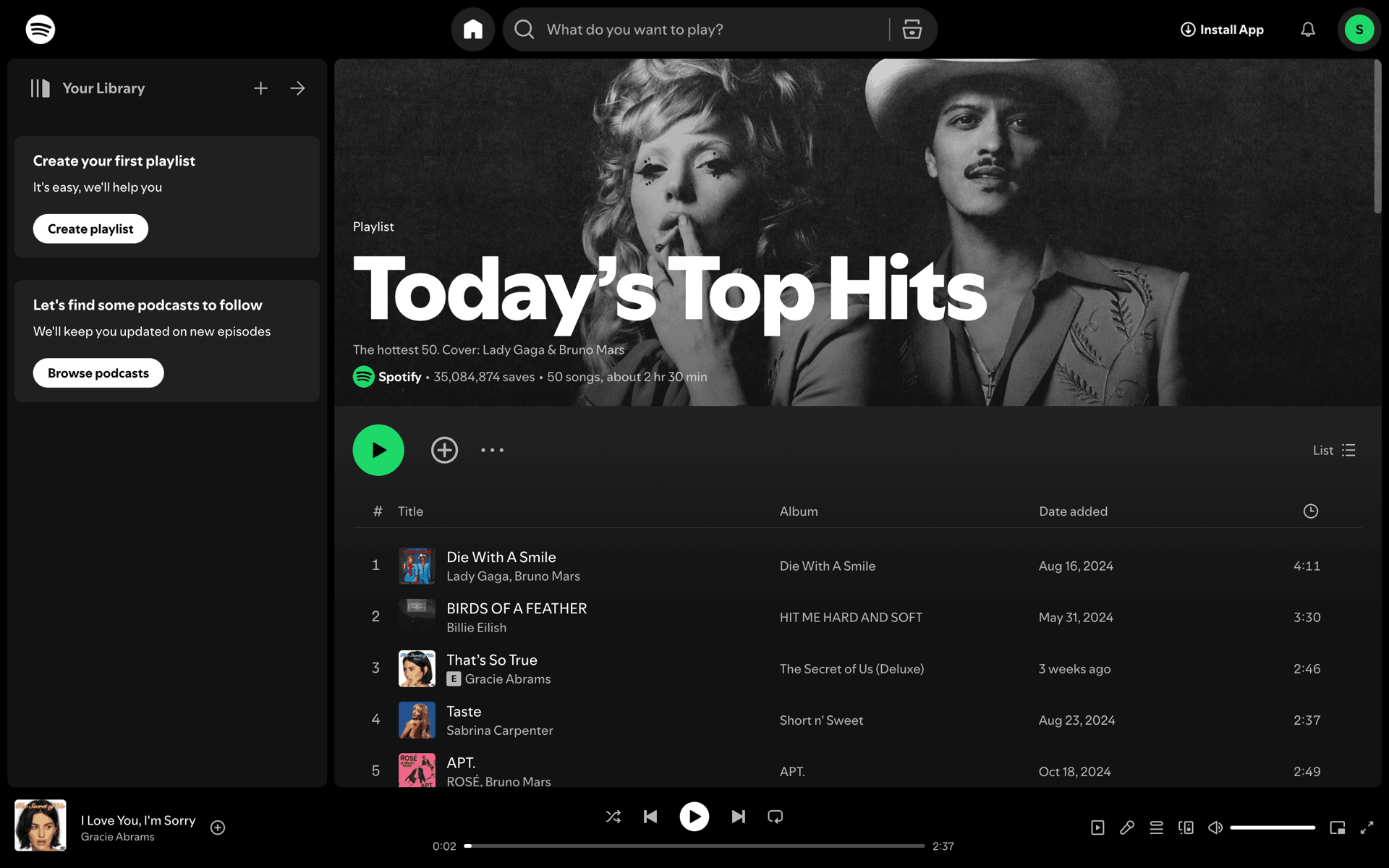The height and width of the screenshot is (868, 1389).
Task: Save playlist to Your Library plus circle
Action: 444,450
